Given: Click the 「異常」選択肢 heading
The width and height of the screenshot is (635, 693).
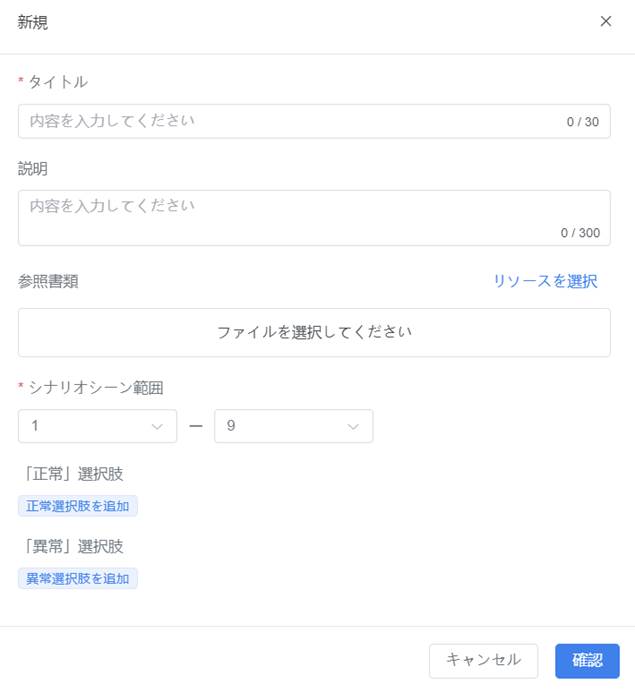Looking at the screenshot, I should [73, 546].
